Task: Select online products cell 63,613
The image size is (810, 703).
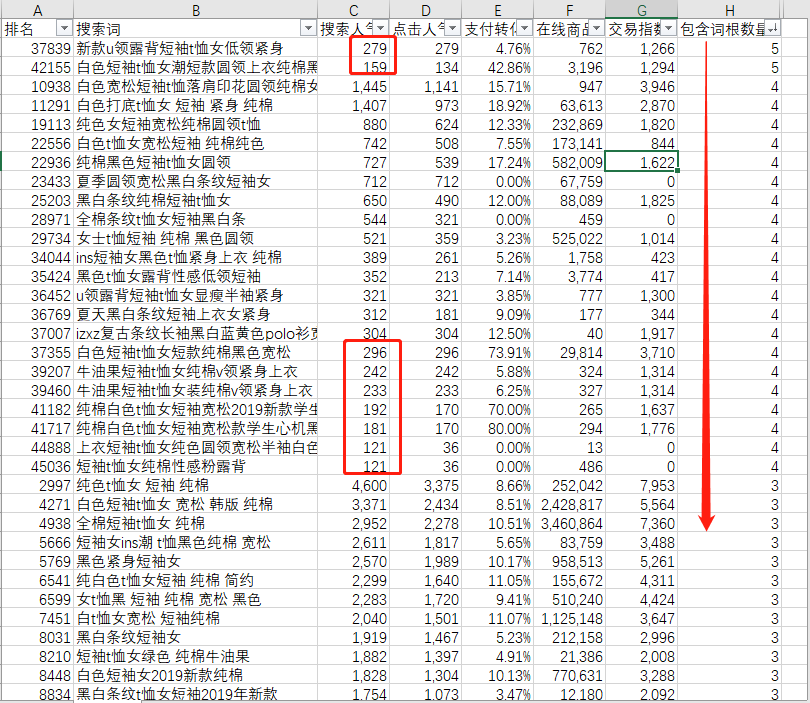Action: click(x=569, y=105)
